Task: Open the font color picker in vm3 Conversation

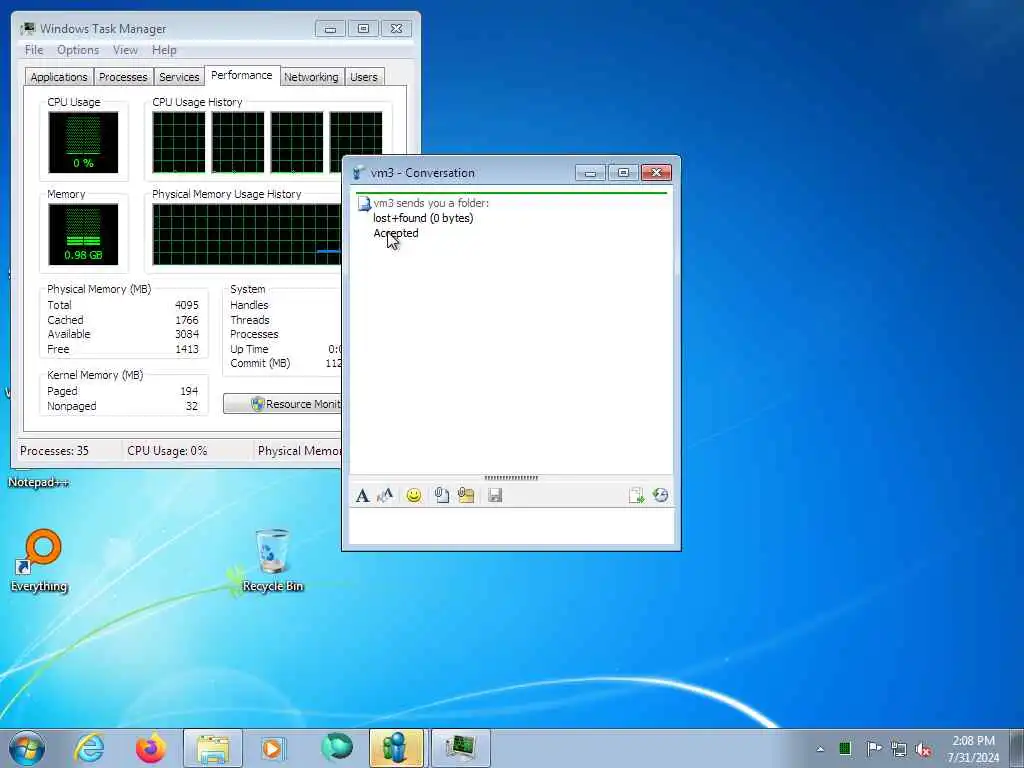Action: coord(385,496)
